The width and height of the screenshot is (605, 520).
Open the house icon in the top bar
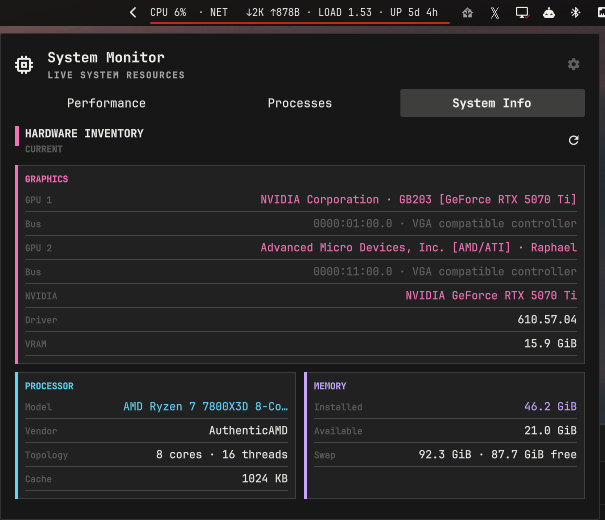[x=467, y=13]
